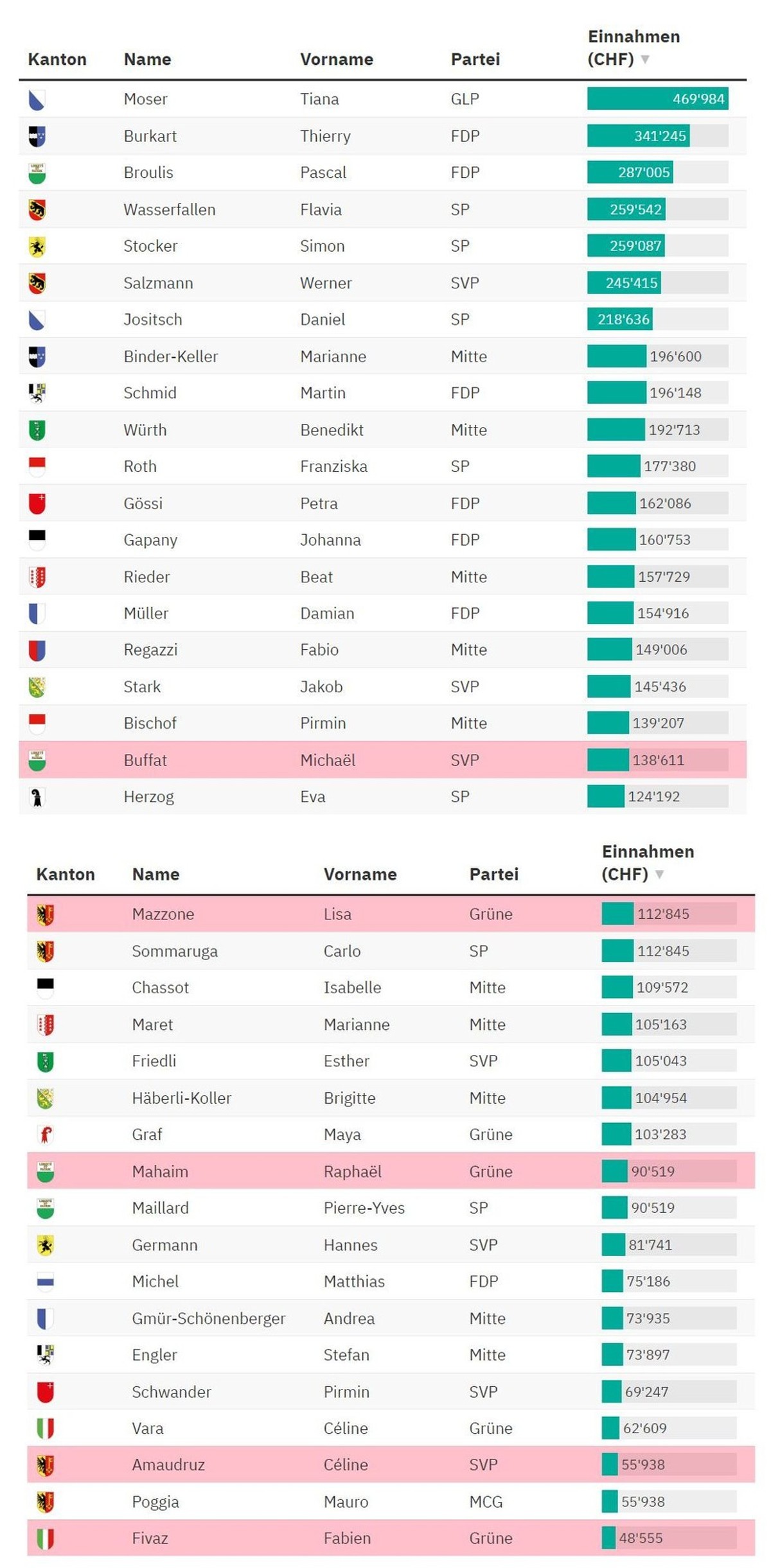Select the name Jositsch
Image resolution: width=771 pixels, height=1568 pixels.
[152, 320]
